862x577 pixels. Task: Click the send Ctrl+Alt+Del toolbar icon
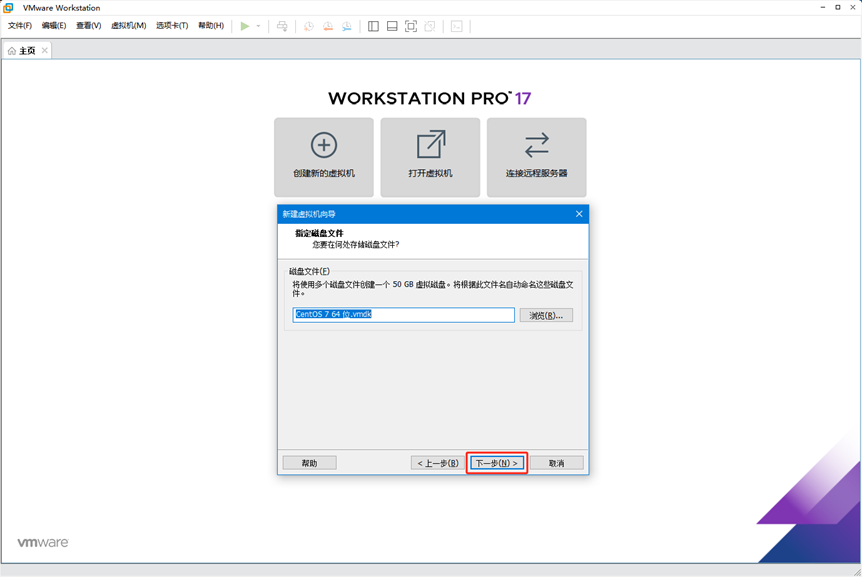pos(282,26)
